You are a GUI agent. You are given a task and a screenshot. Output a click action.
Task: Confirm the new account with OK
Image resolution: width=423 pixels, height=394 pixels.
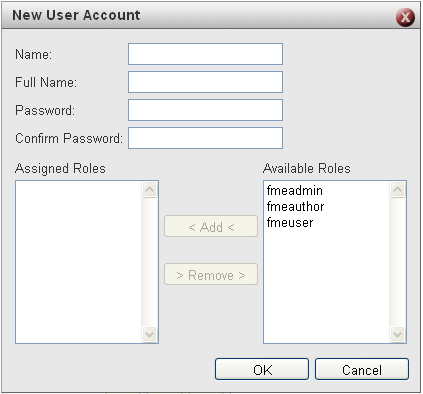click(x=262, y=369)
